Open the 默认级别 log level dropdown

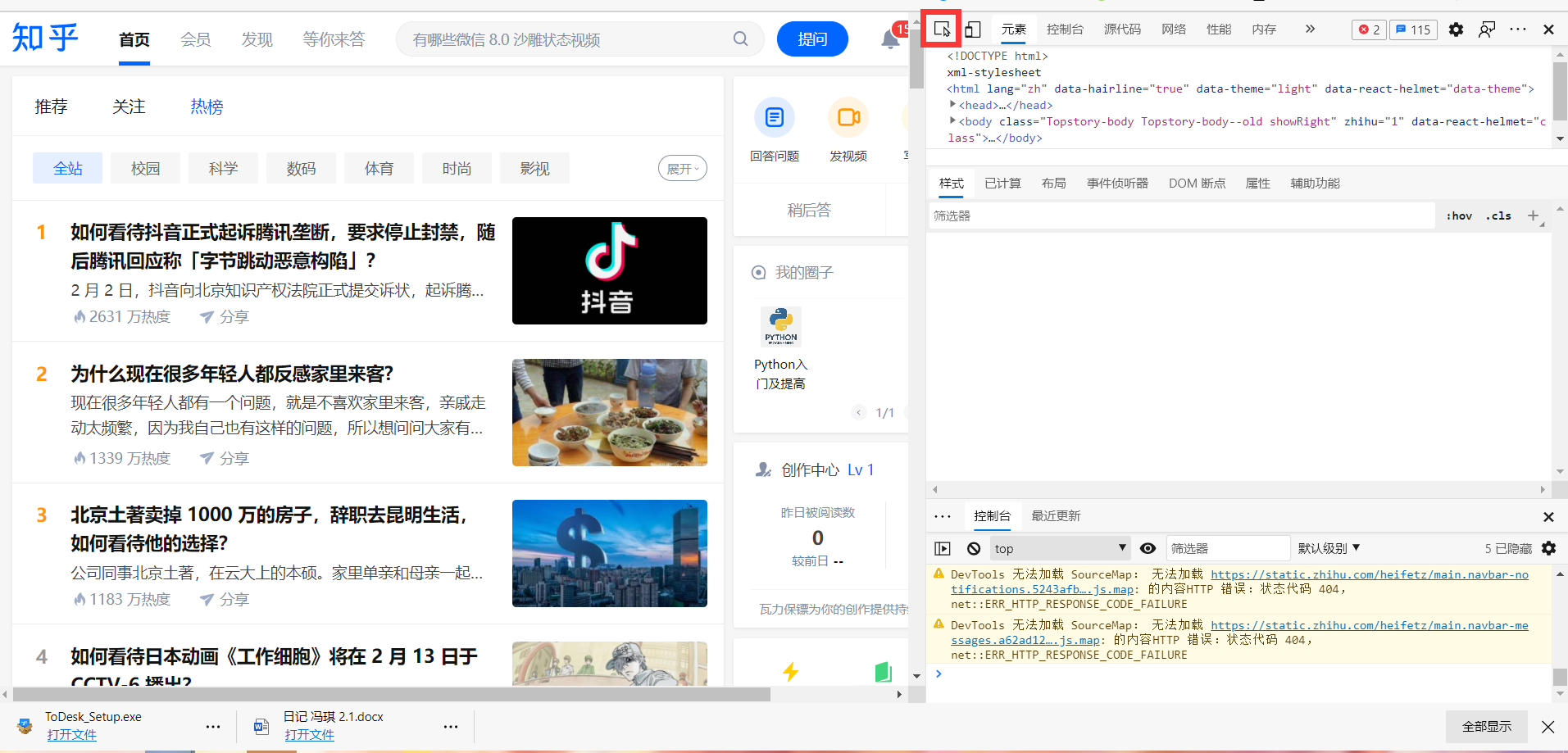click(1329, 548)
